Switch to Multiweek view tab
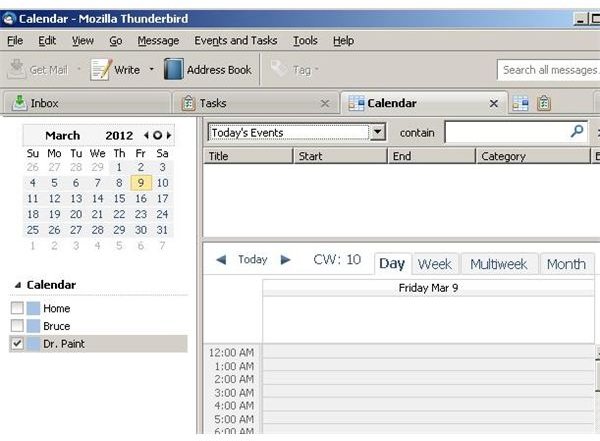Image resolution: width=600 pixels, height=441 pixels. (x=499, y=264)
